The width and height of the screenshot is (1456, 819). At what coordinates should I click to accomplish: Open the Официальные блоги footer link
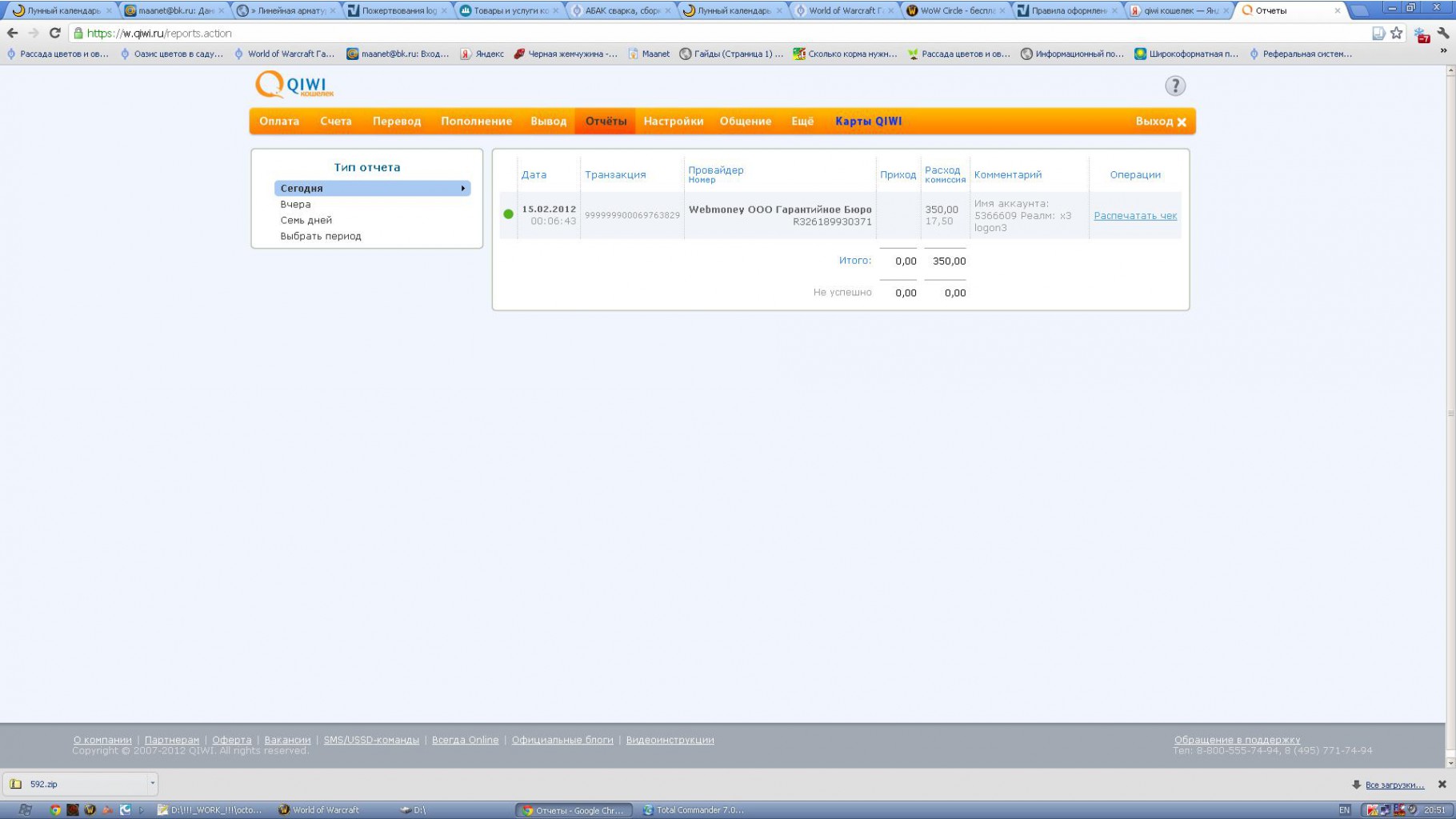click(562, 740)
